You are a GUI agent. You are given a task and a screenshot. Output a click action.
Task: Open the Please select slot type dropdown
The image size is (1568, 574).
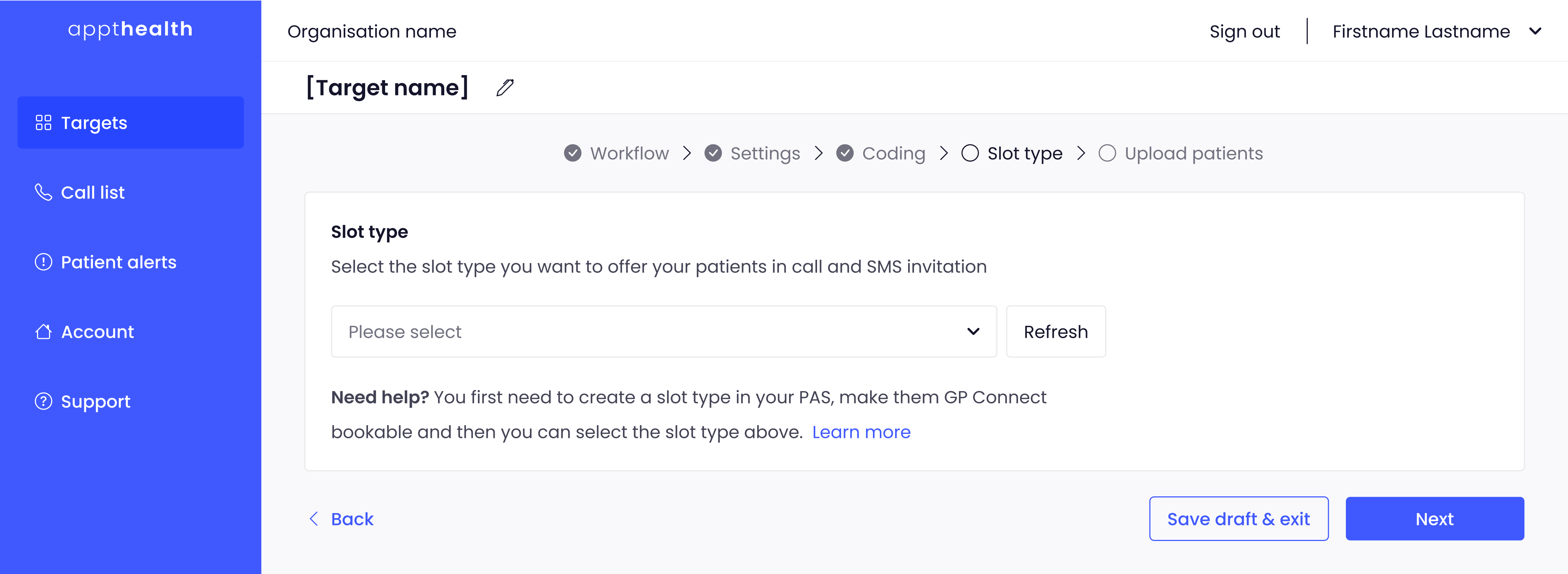(663, 332)
